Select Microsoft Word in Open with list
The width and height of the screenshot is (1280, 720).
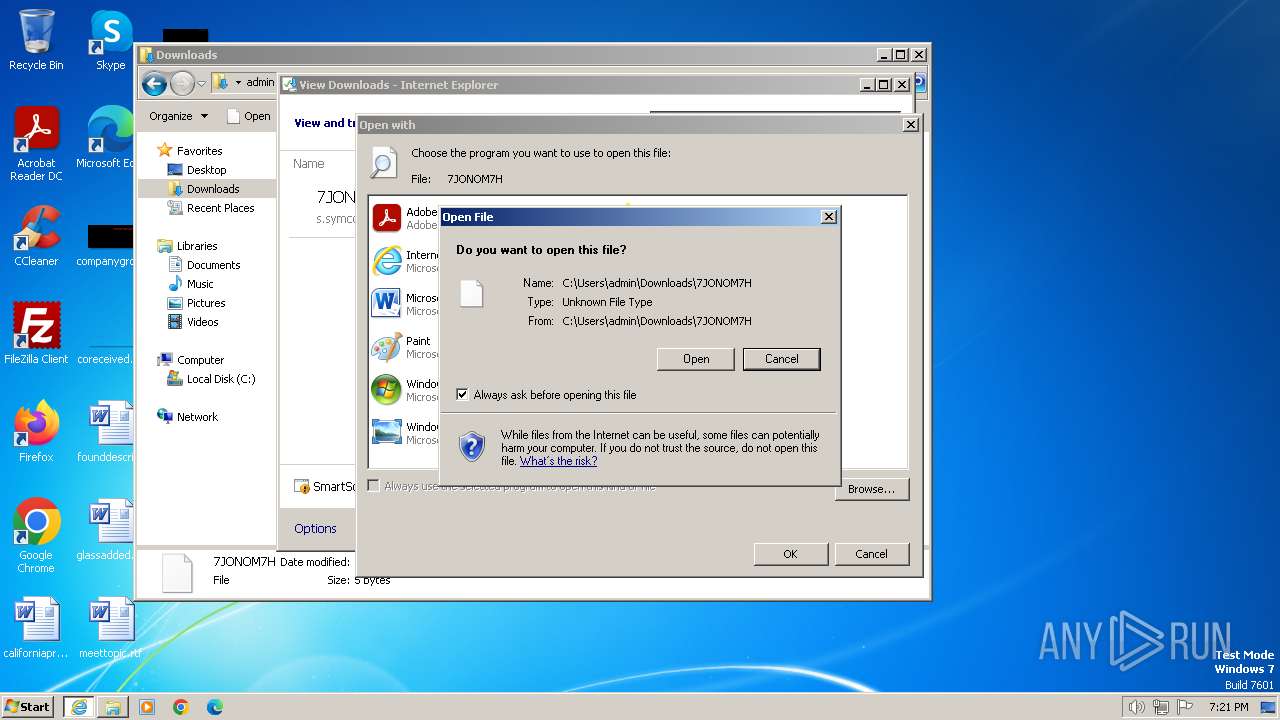pos(386,303)
